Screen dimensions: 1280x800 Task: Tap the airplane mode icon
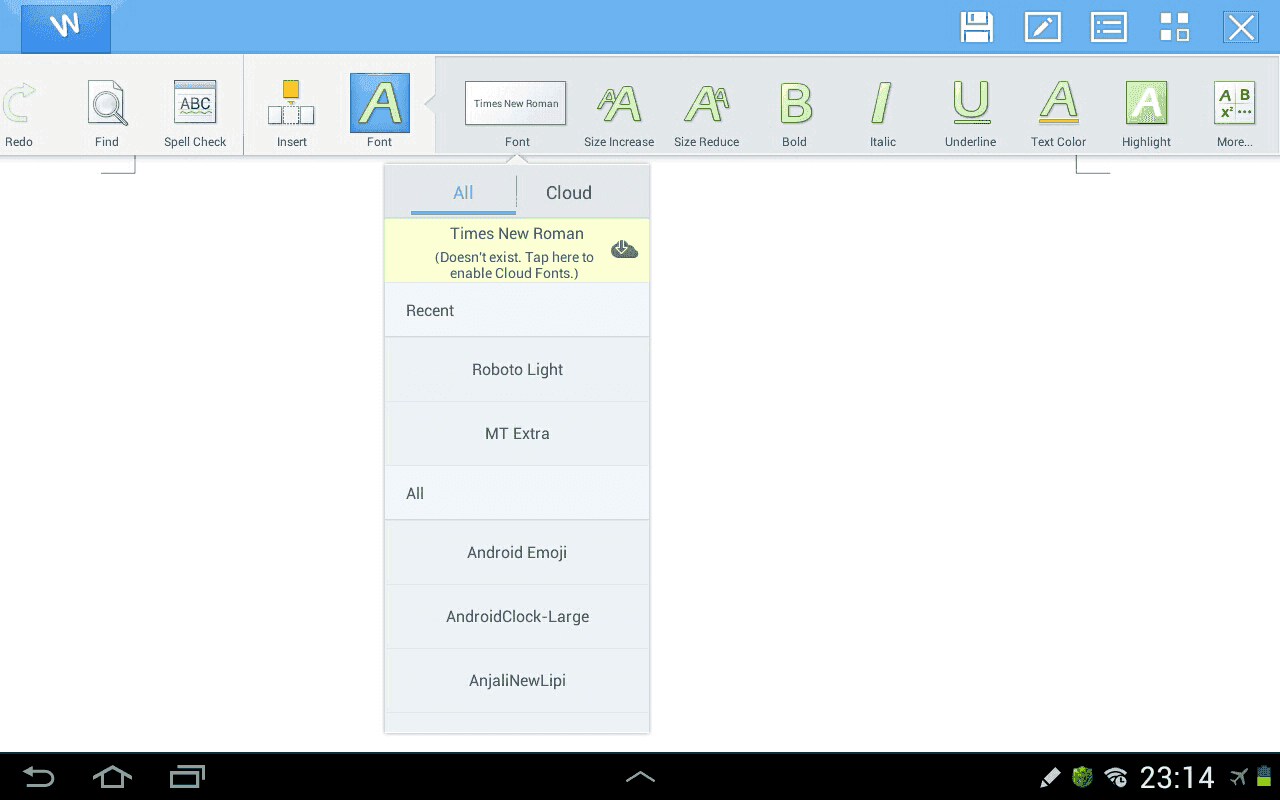pos(1240,777)
